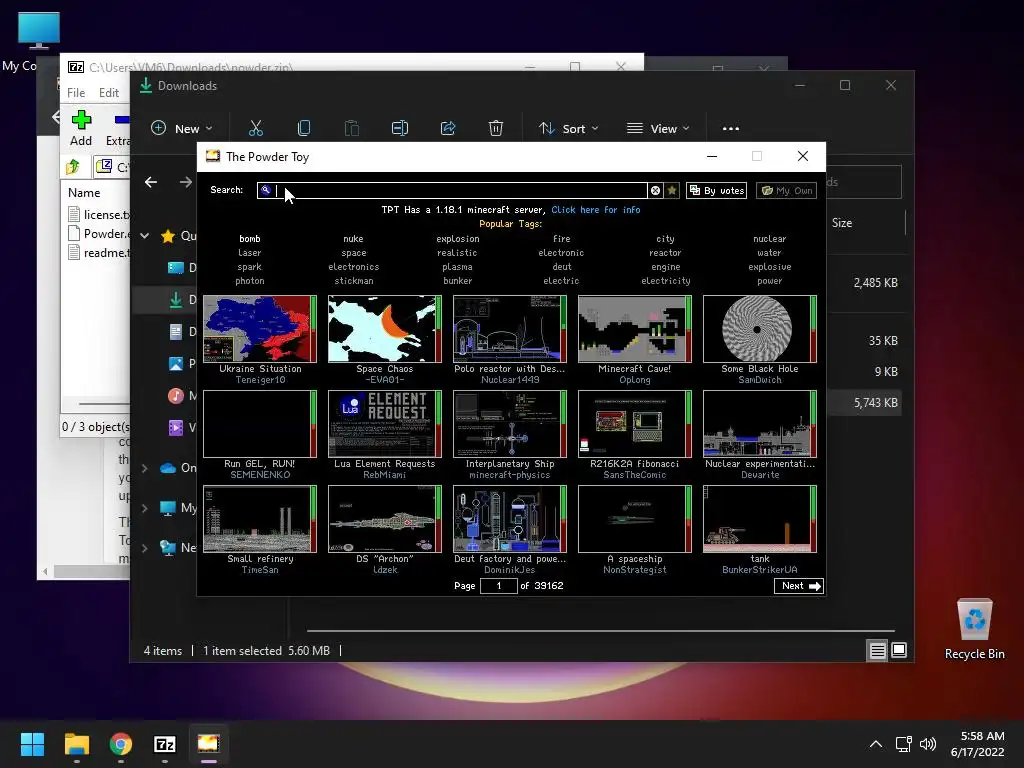Click the page number input box
The width and height of the screenshot is (1024, 768).
click(498, 586)
